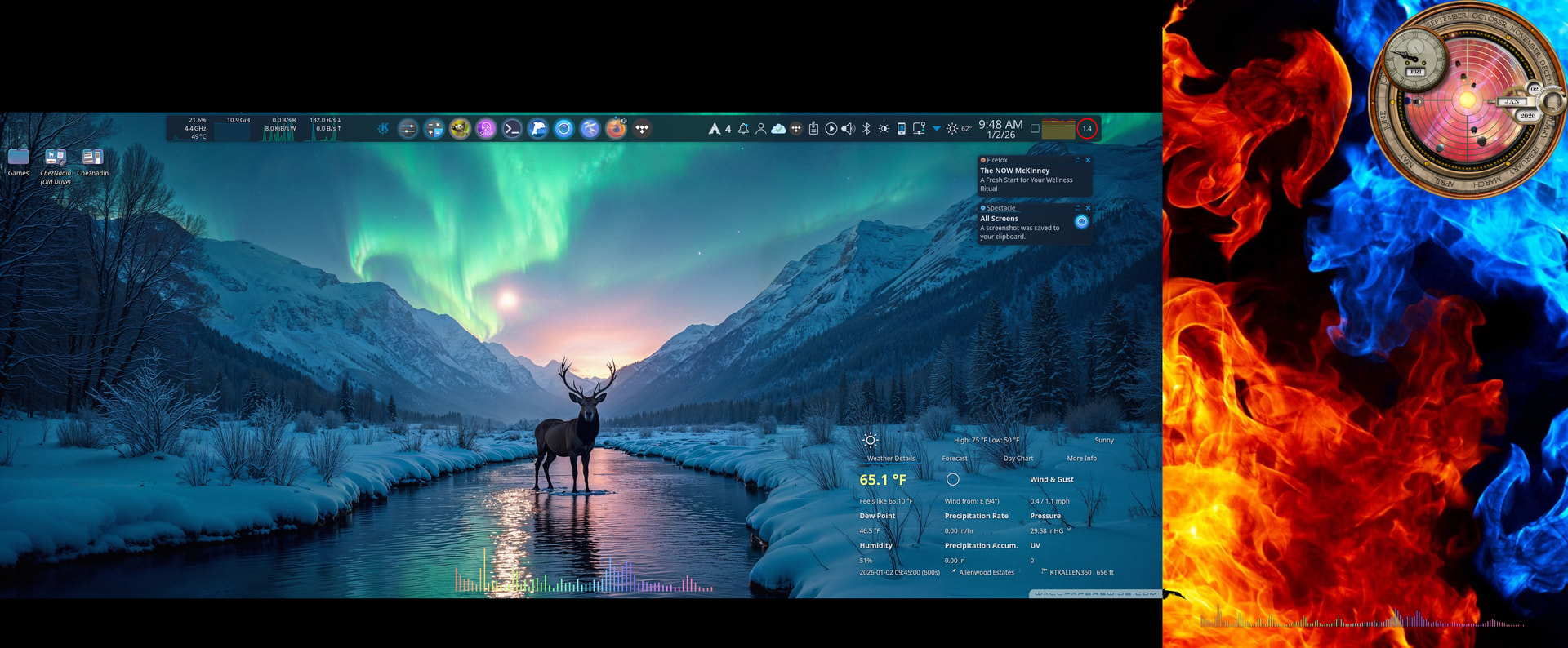The width and height of the screenshot is (1568, 648).
Task: Open the More Info weather tab
Action: 1081,459
